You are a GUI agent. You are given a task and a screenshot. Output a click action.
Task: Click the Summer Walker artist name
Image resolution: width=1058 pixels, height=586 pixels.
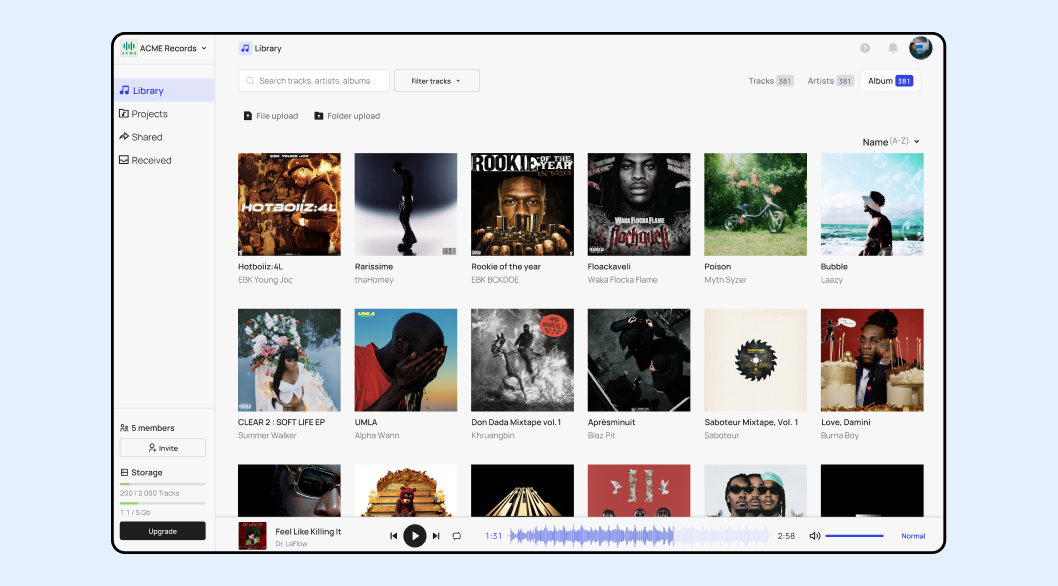tap(267, 435)
